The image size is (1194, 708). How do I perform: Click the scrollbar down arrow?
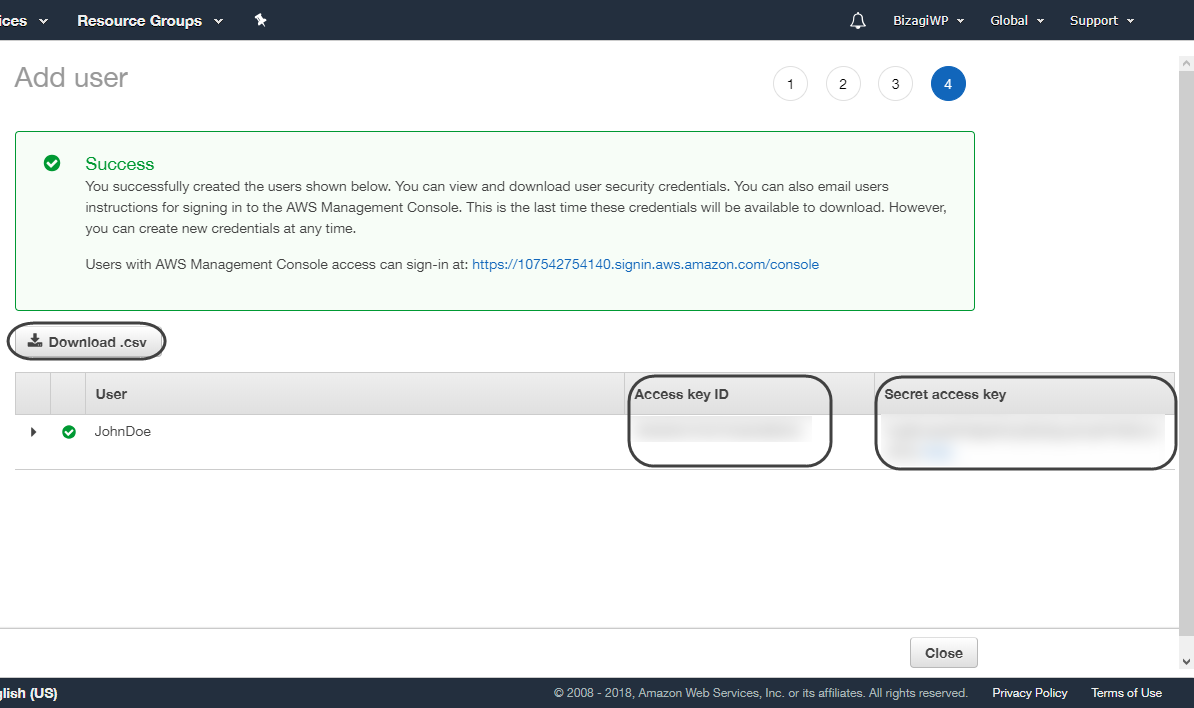point(1186,661)
